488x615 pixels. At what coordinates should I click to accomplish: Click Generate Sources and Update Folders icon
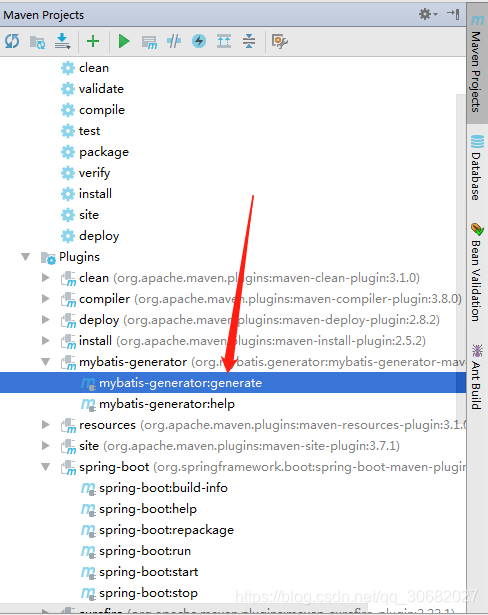[38, 42]
